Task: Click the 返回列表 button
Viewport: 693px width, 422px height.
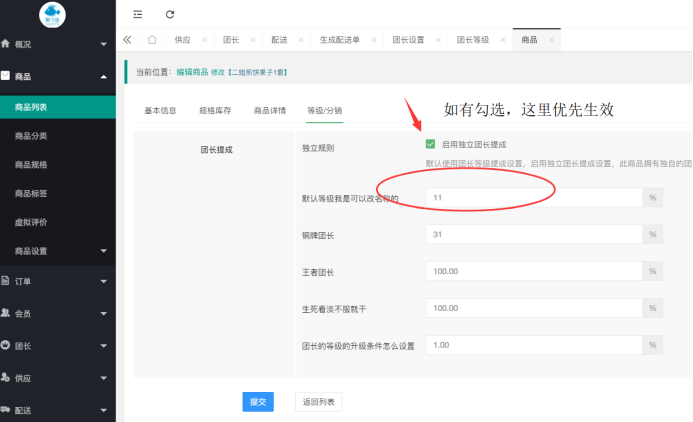Action: point(318,401)
